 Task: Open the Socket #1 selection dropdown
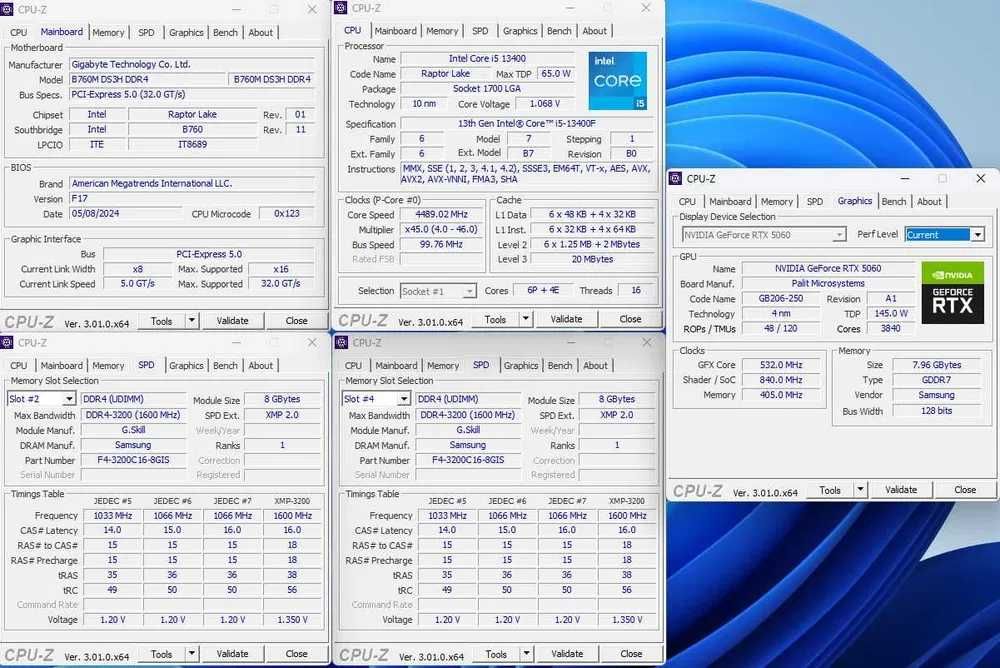pyautogui.click(x=469, y=291)
